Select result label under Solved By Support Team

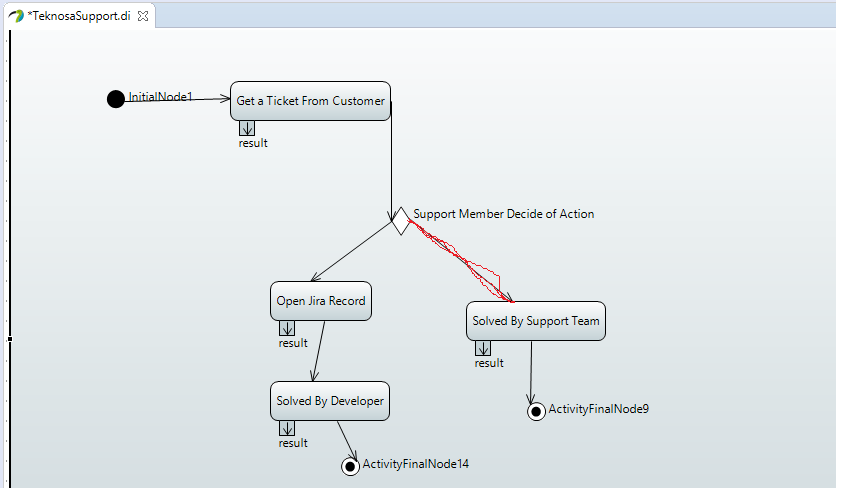pyautogui.click(x=489, y=363)
